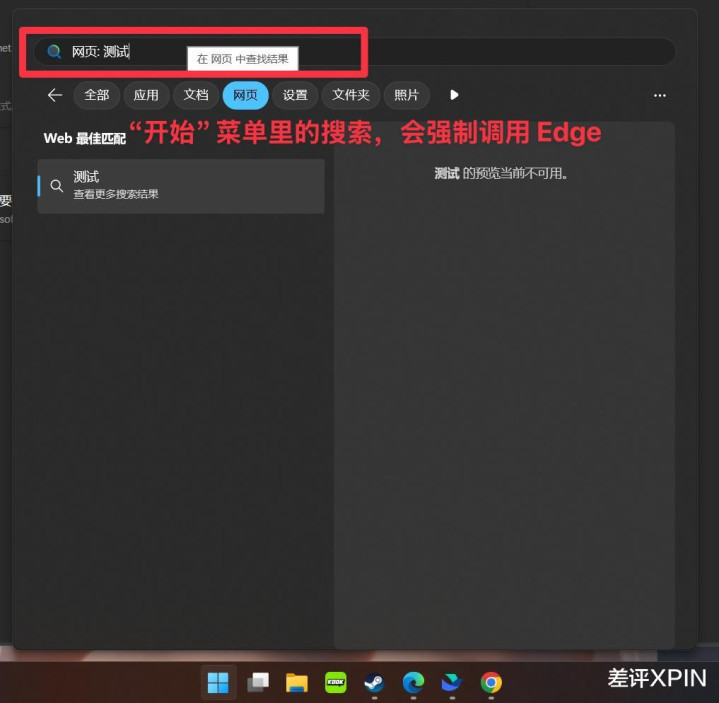Open the three-dot more options menu

click(659, 95)
